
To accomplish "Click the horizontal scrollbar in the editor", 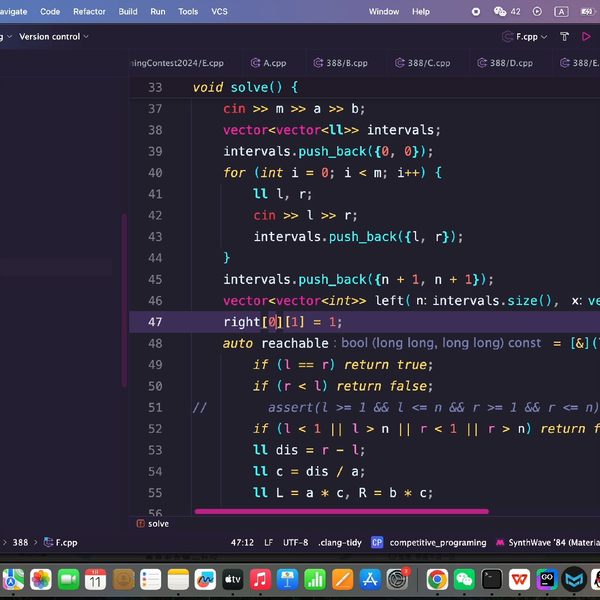I will click(340, 511).
